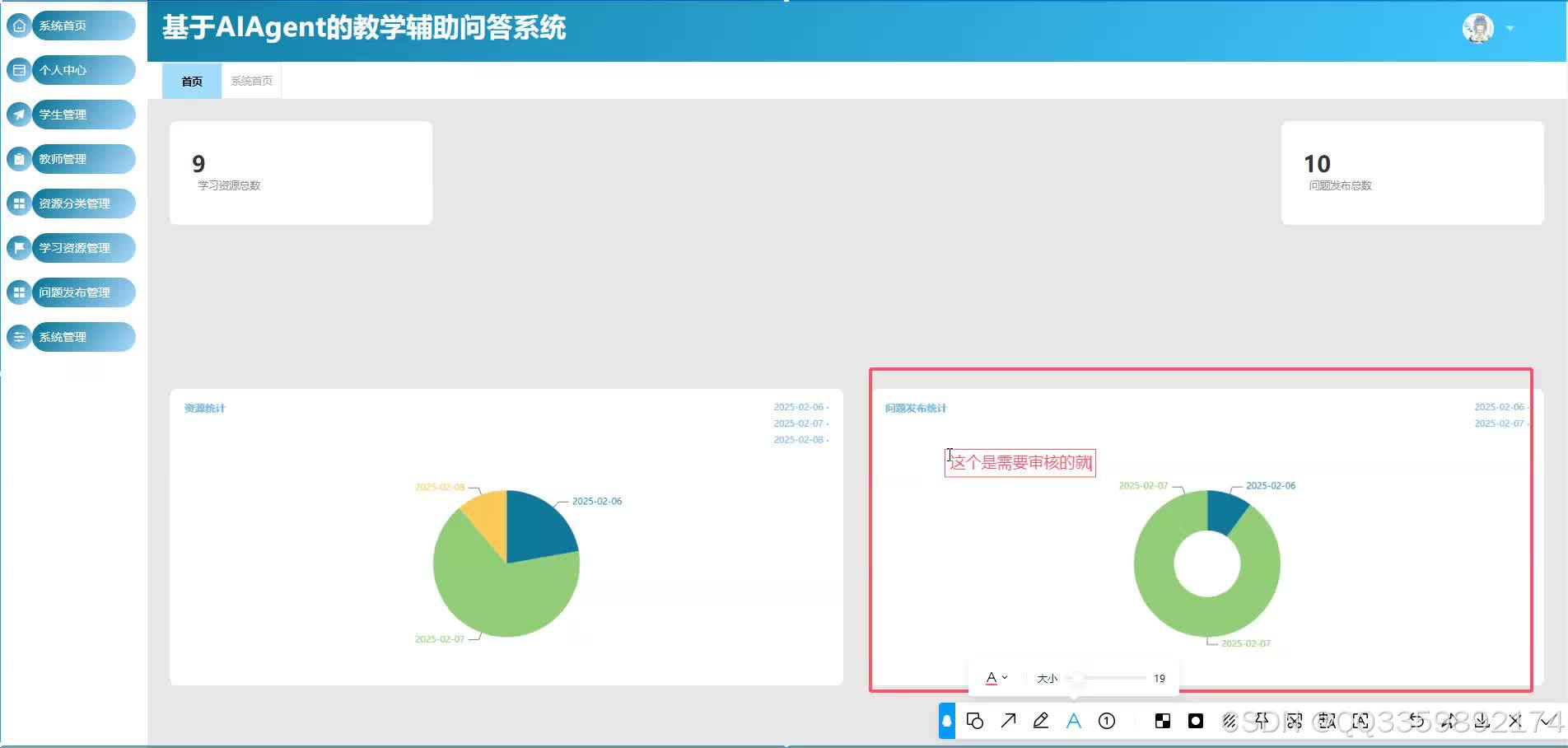Click the 问题发布总数 label

click(1341, 185)
